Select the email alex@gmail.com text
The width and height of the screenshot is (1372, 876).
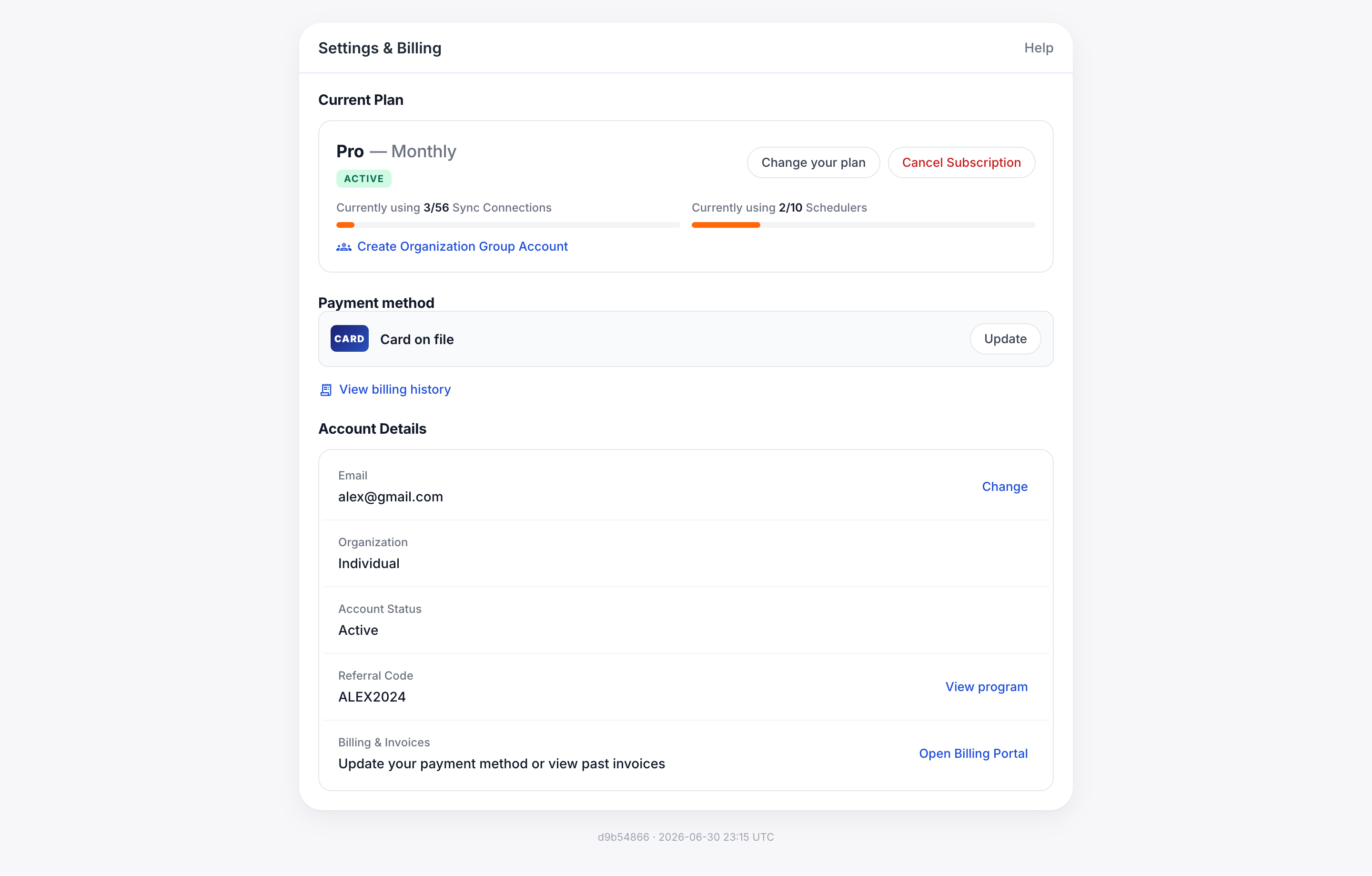coord(390,497)
